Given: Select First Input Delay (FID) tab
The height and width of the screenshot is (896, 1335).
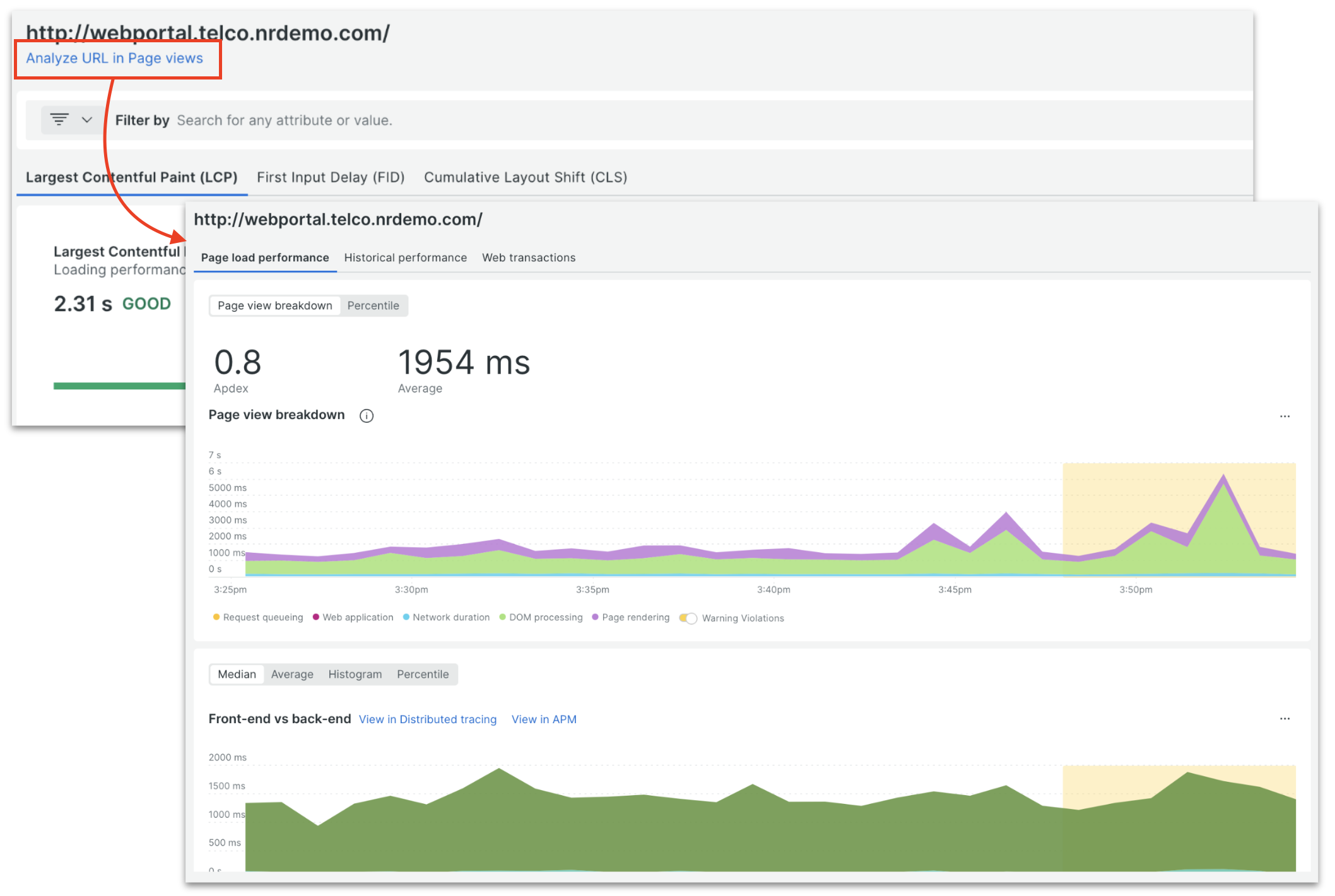Looking at the screenshot, I should click(331, 177).
